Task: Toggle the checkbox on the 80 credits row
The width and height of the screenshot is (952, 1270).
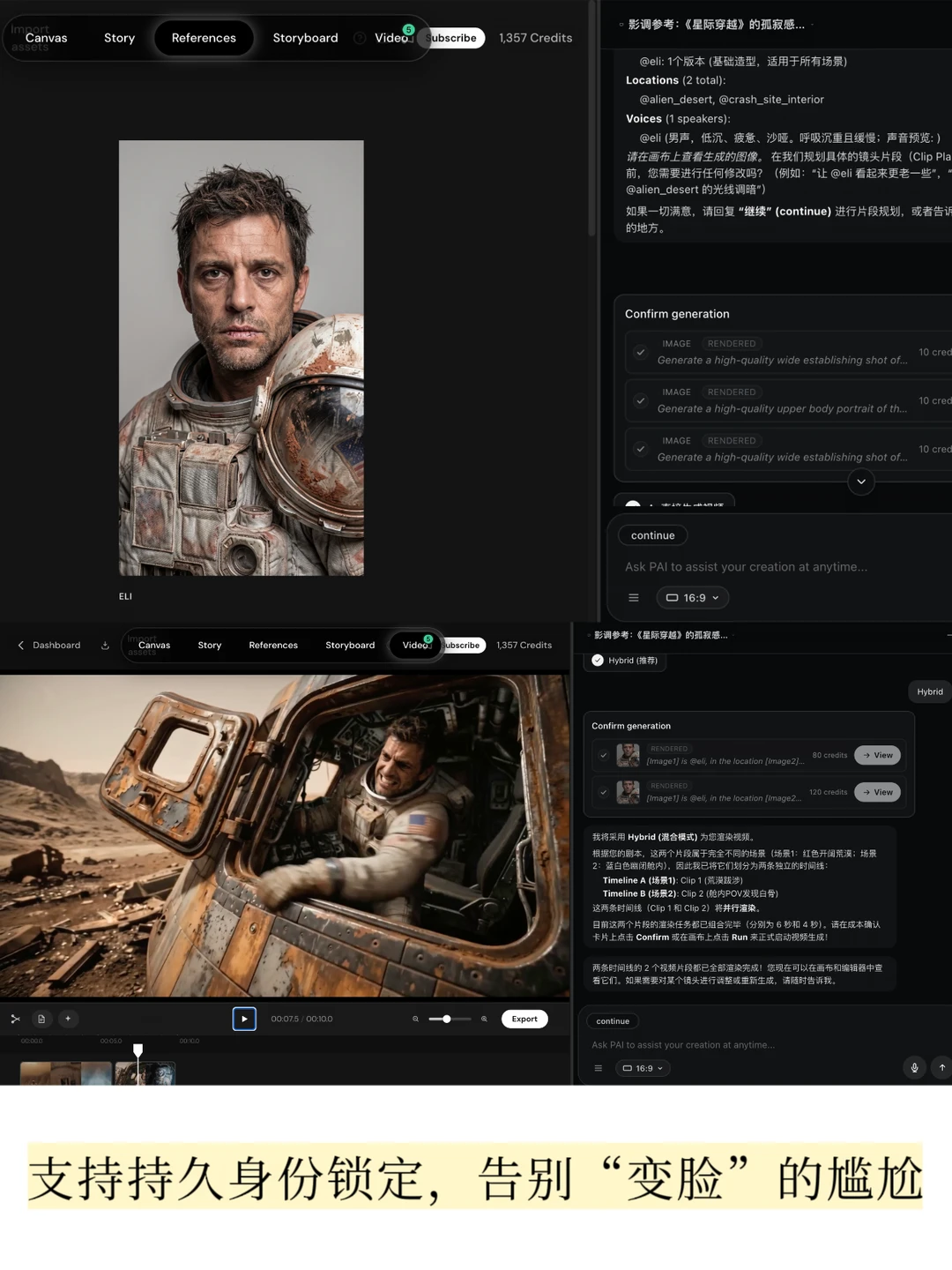Action: [603, 755]
